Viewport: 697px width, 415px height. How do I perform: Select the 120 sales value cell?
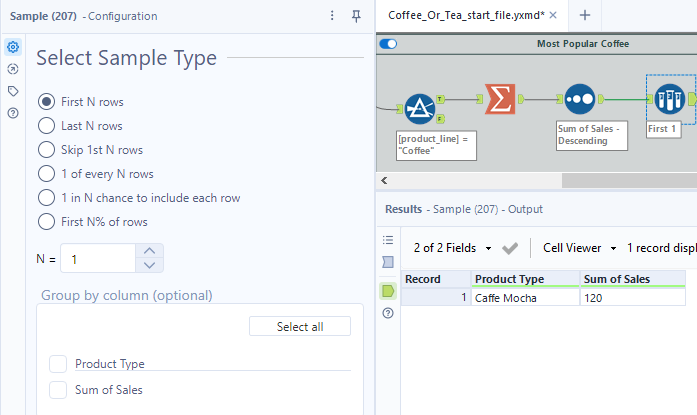633,298
